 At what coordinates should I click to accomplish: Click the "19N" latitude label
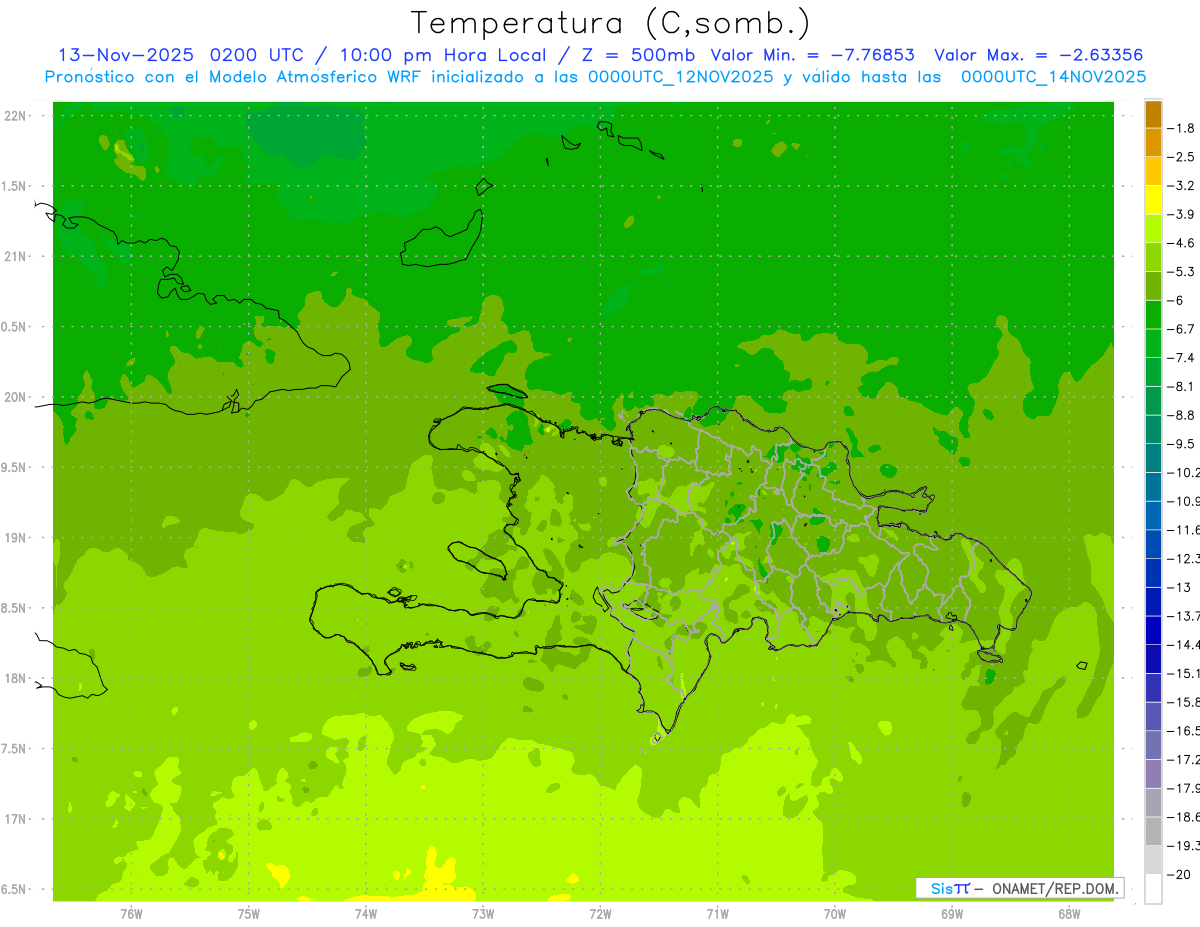click(15, 538)
